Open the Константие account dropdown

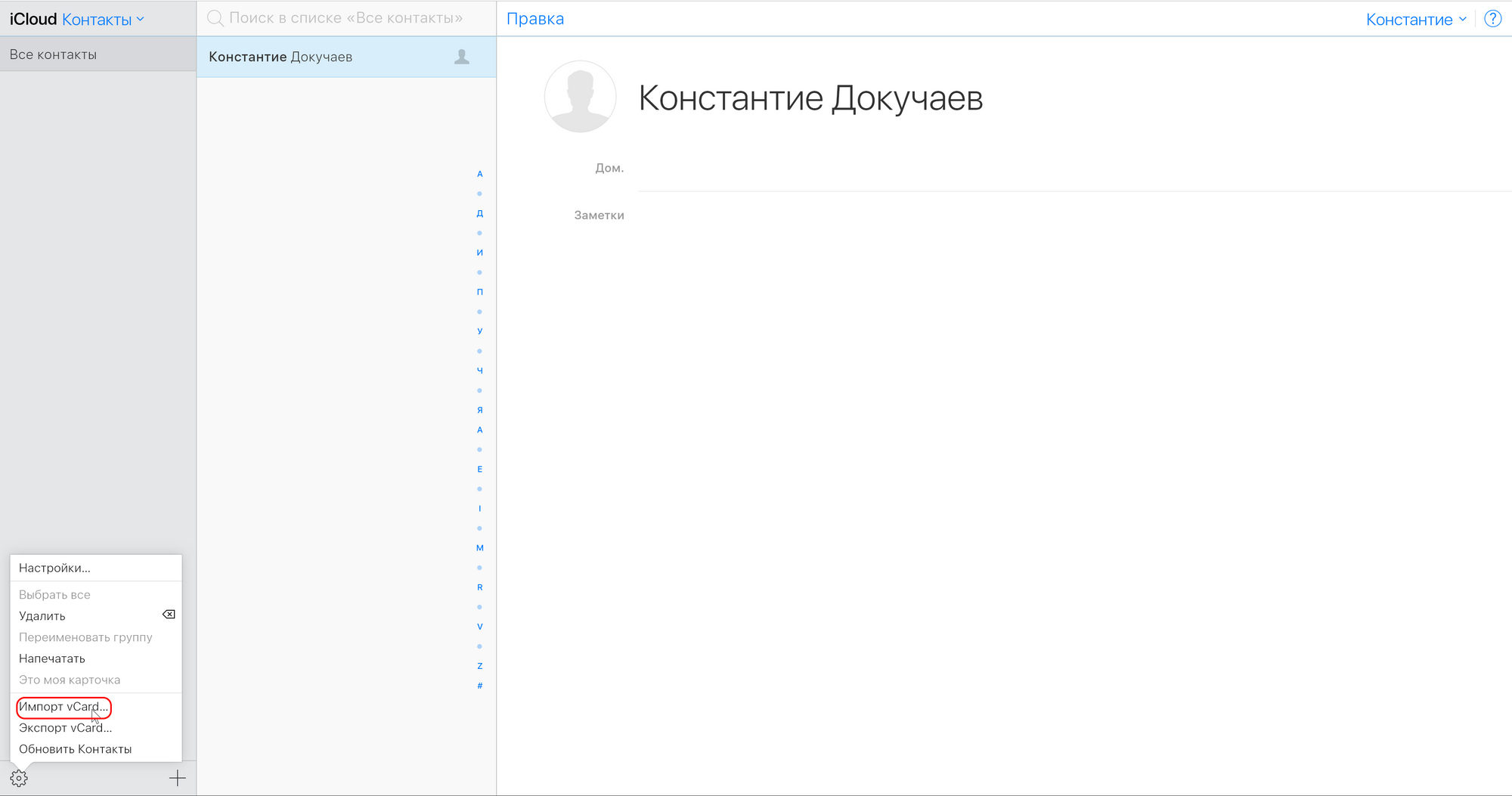[x=1416, y=20]
